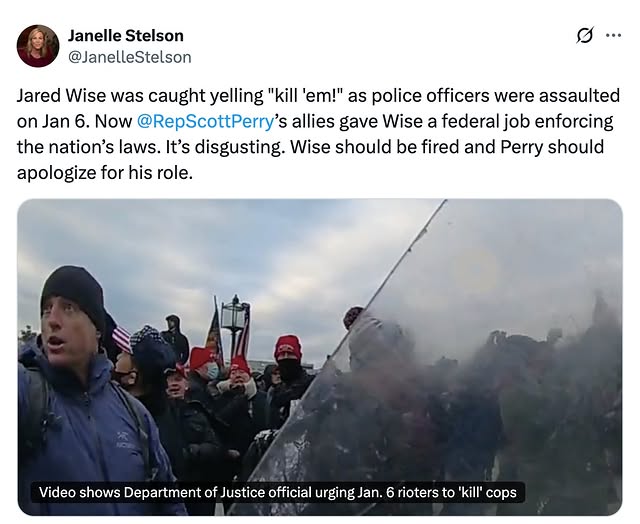Screen dimensions: 640x524
Task: Click the logo on the blue jacket
Action: pos(122,439)
